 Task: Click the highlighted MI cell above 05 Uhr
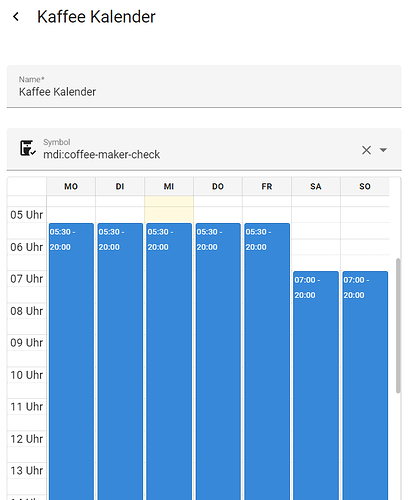pos(169,201)
